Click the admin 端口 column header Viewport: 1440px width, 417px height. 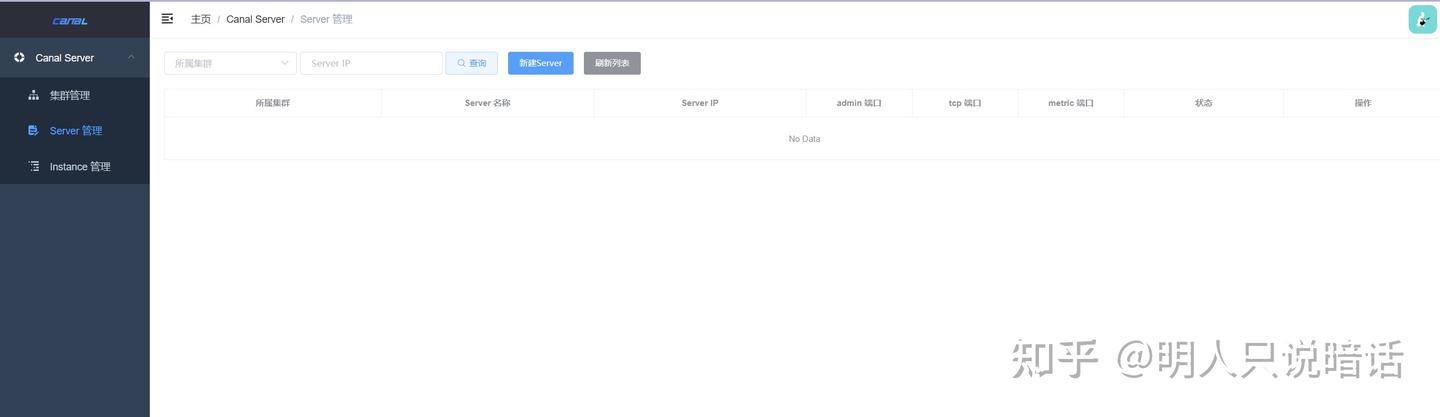[x=859, y=103]
